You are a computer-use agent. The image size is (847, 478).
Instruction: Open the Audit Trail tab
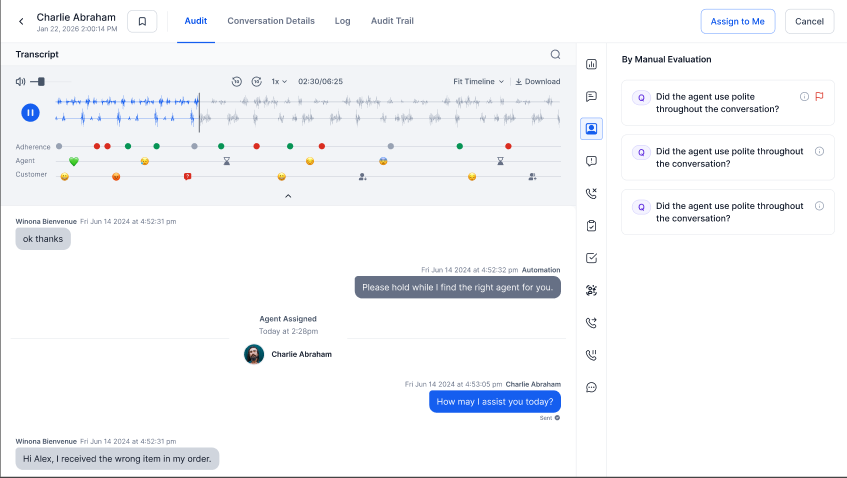392,21
